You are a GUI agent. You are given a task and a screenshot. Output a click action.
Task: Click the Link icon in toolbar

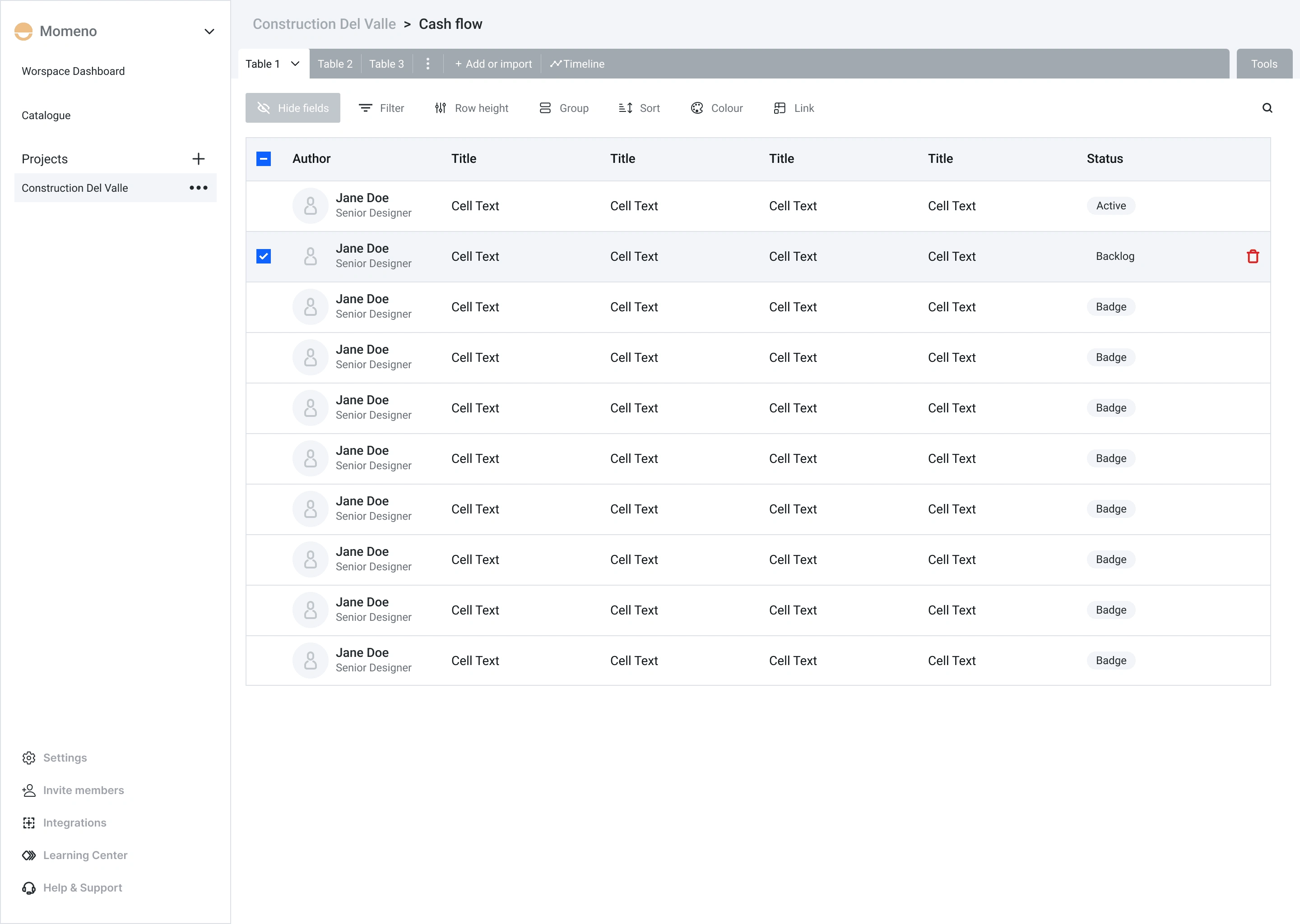(779, 108)
